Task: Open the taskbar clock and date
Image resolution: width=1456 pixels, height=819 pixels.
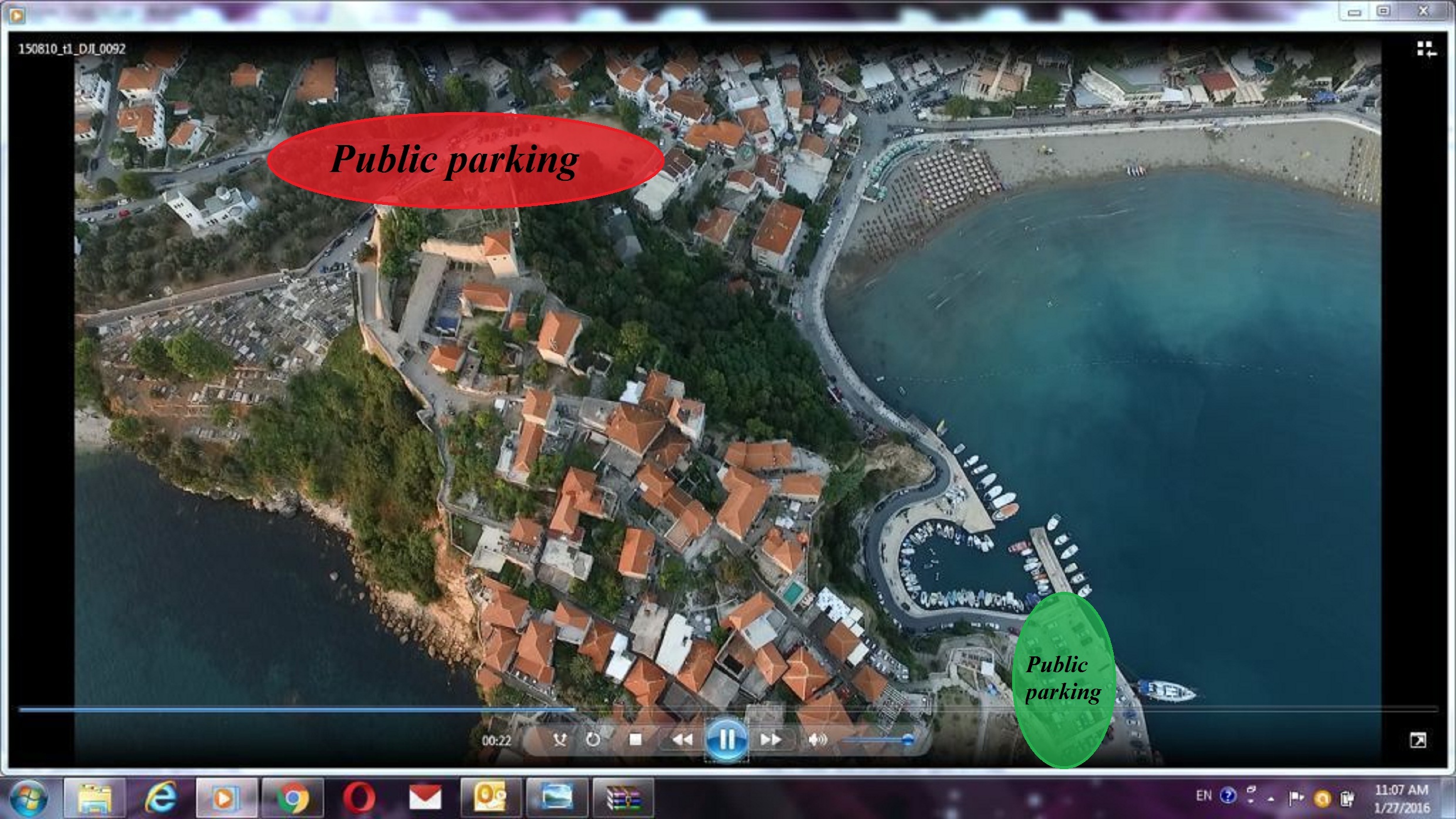Action: [x=1401, y=798]
